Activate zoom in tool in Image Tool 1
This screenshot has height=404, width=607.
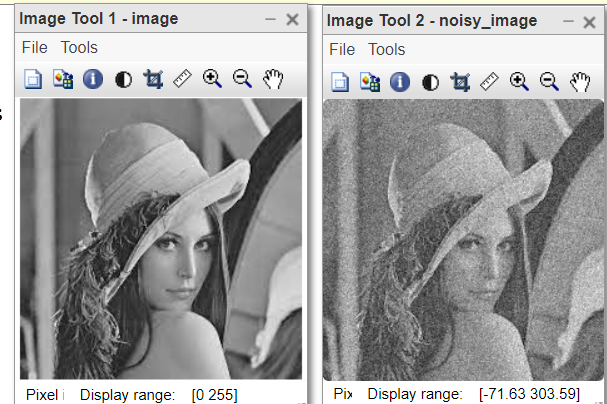pyautogui.click(x=213, y=79)
